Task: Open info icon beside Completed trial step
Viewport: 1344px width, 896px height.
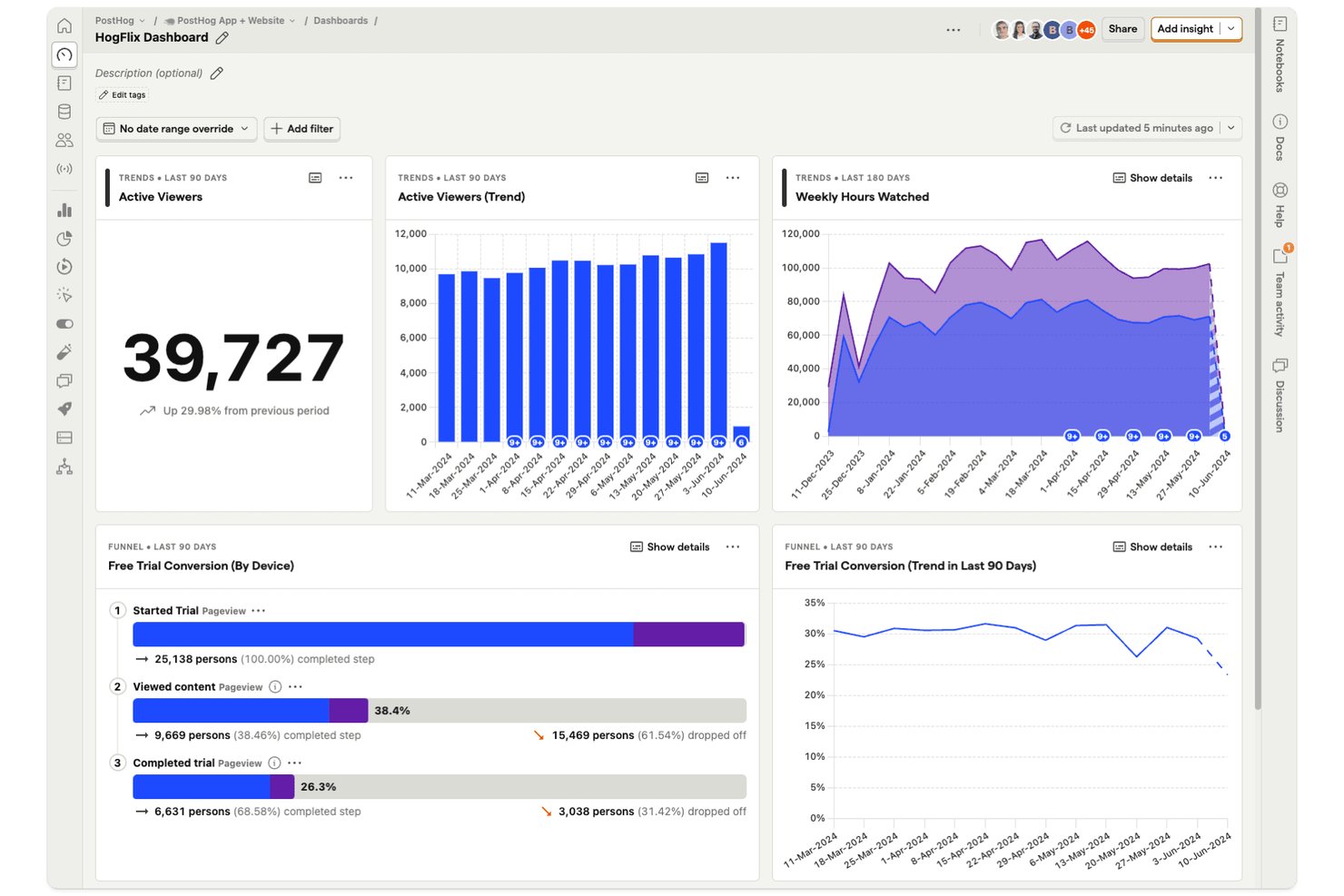Action: coord(274,763)
